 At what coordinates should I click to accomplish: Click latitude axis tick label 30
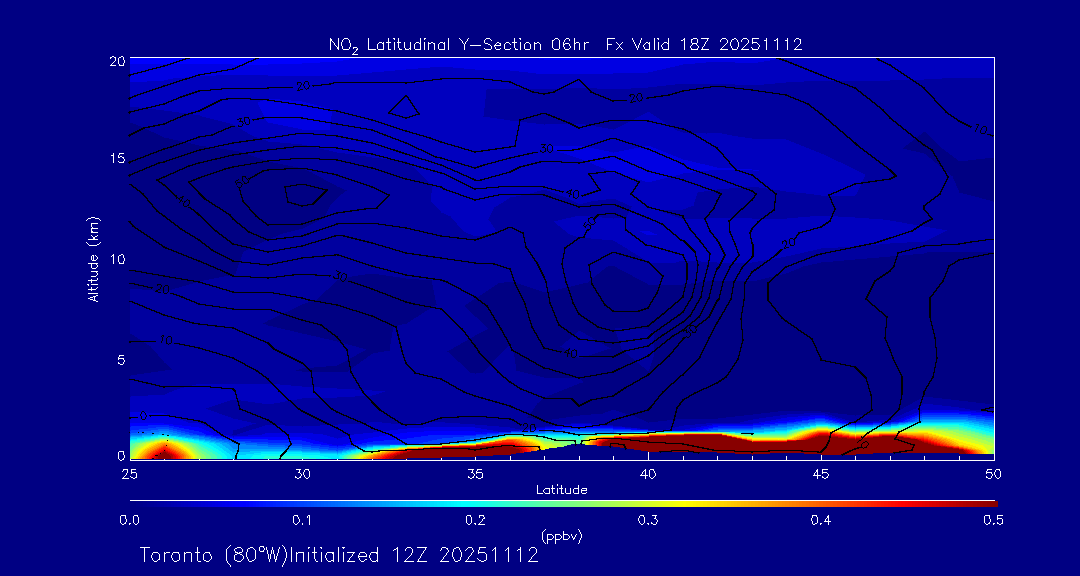pos(302,472)
